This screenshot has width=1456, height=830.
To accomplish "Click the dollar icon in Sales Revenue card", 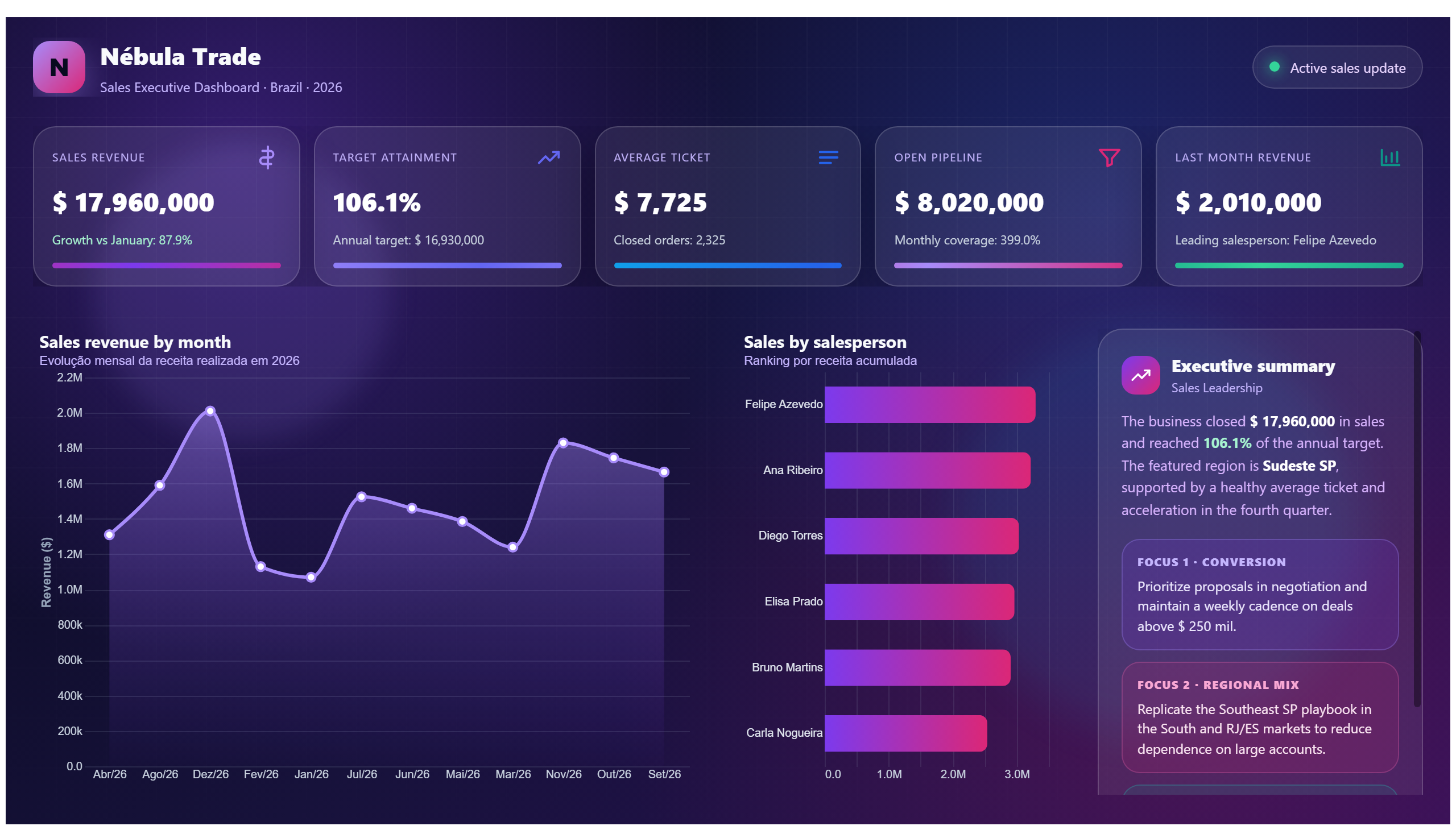I will pyautogui.click(x=266, y=157).
